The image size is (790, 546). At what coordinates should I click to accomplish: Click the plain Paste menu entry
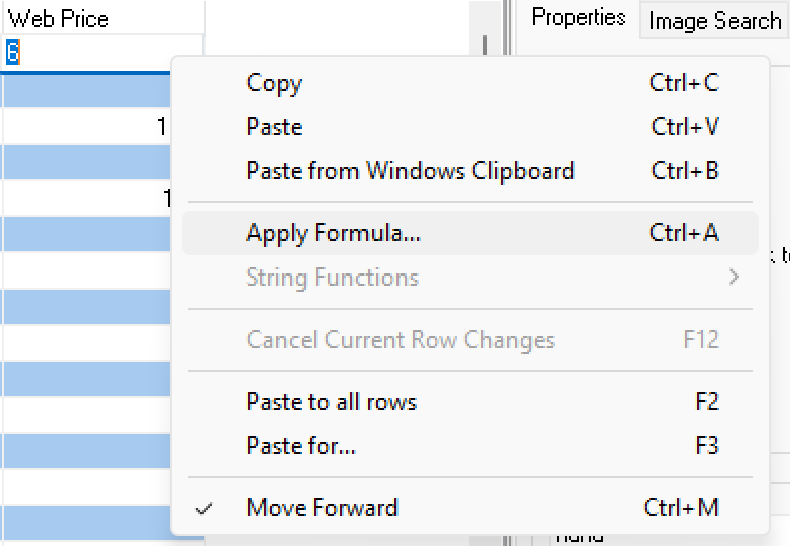click(x=274, y=127)
